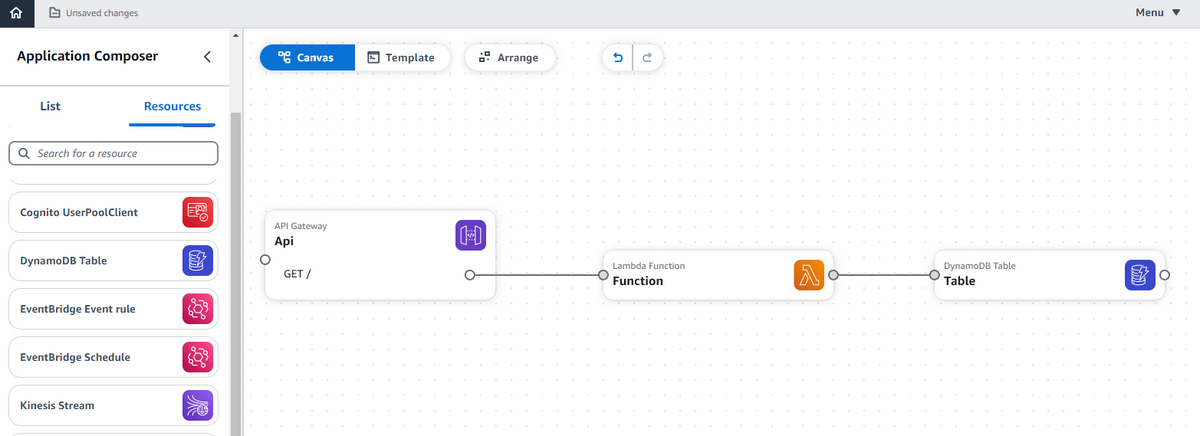Click the Lambda icon on Function card
Image resolution: width=1200 pixels, height=436 pixels.
(x=809, y=275)
